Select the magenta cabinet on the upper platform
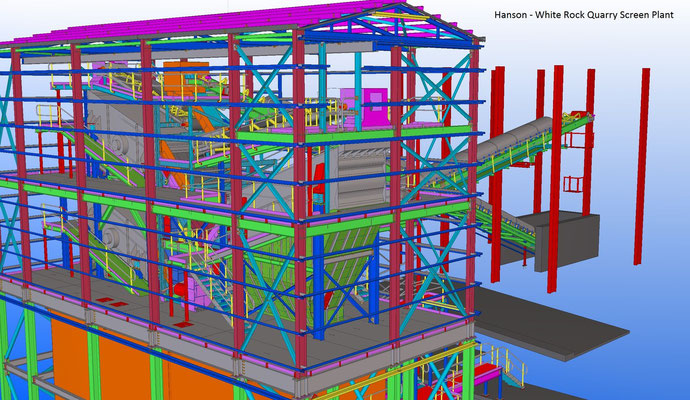This screenshot has width=690, height=400. click(x=374, y=106)
